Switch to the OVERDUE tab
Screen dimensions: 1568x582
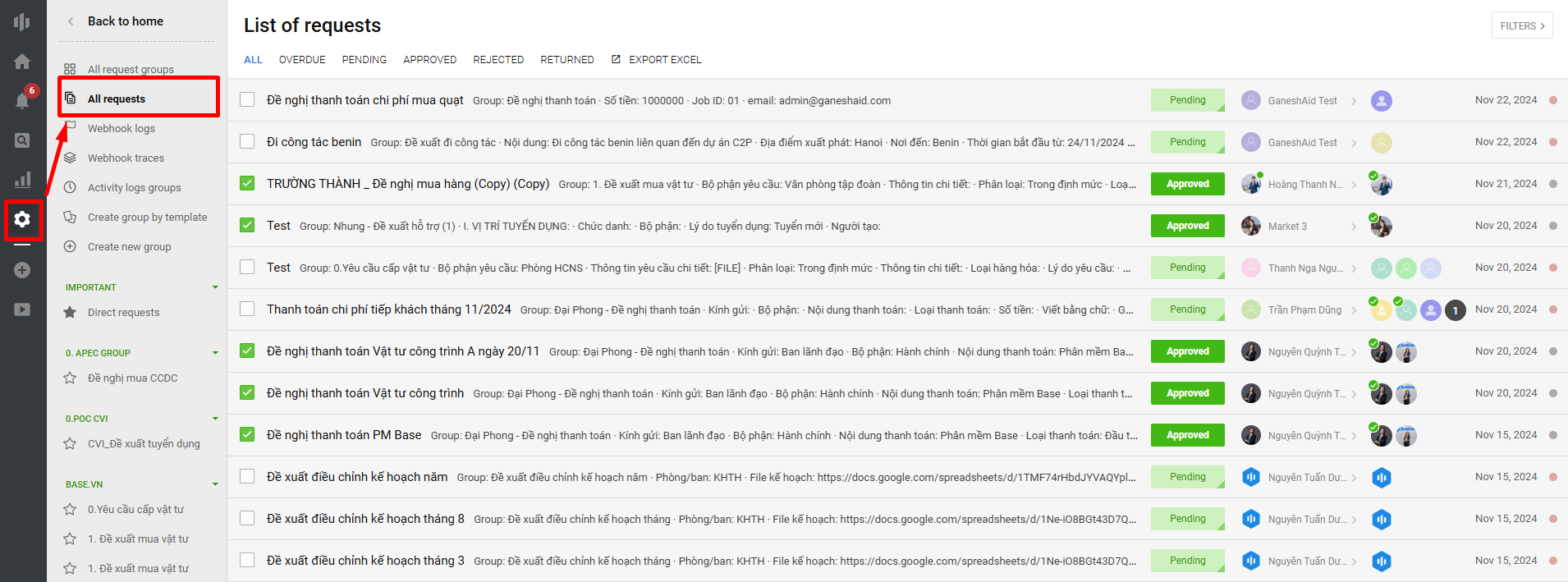click(302, 59)
